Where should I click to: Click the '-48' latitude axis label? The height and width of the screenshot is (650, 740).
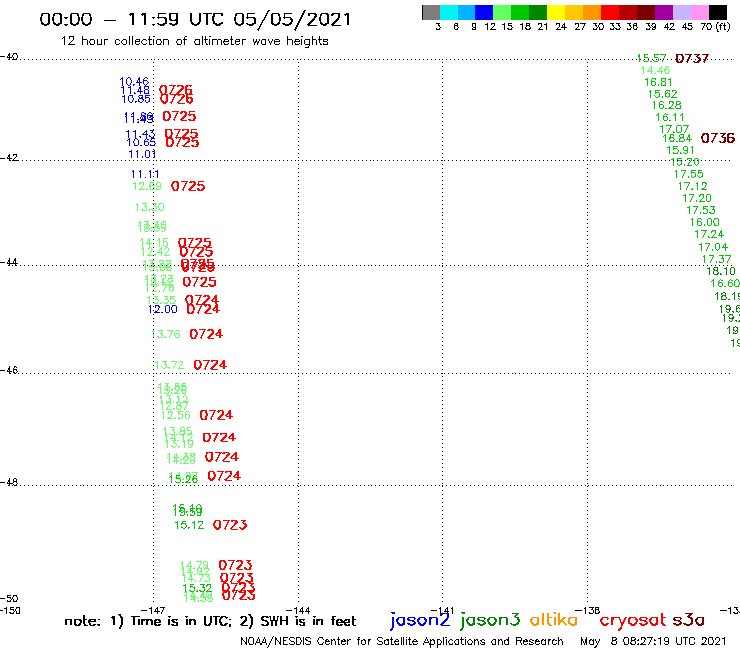(9, 482)
